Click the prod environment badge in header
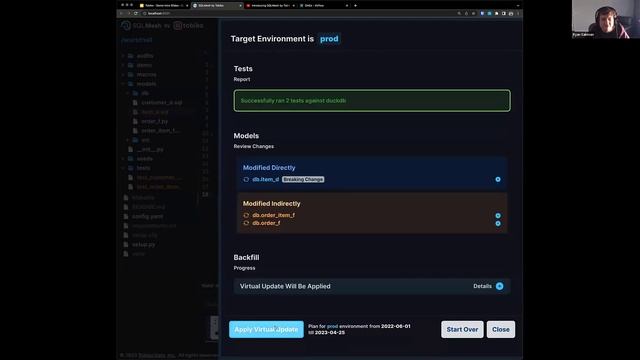 point(329,39)
